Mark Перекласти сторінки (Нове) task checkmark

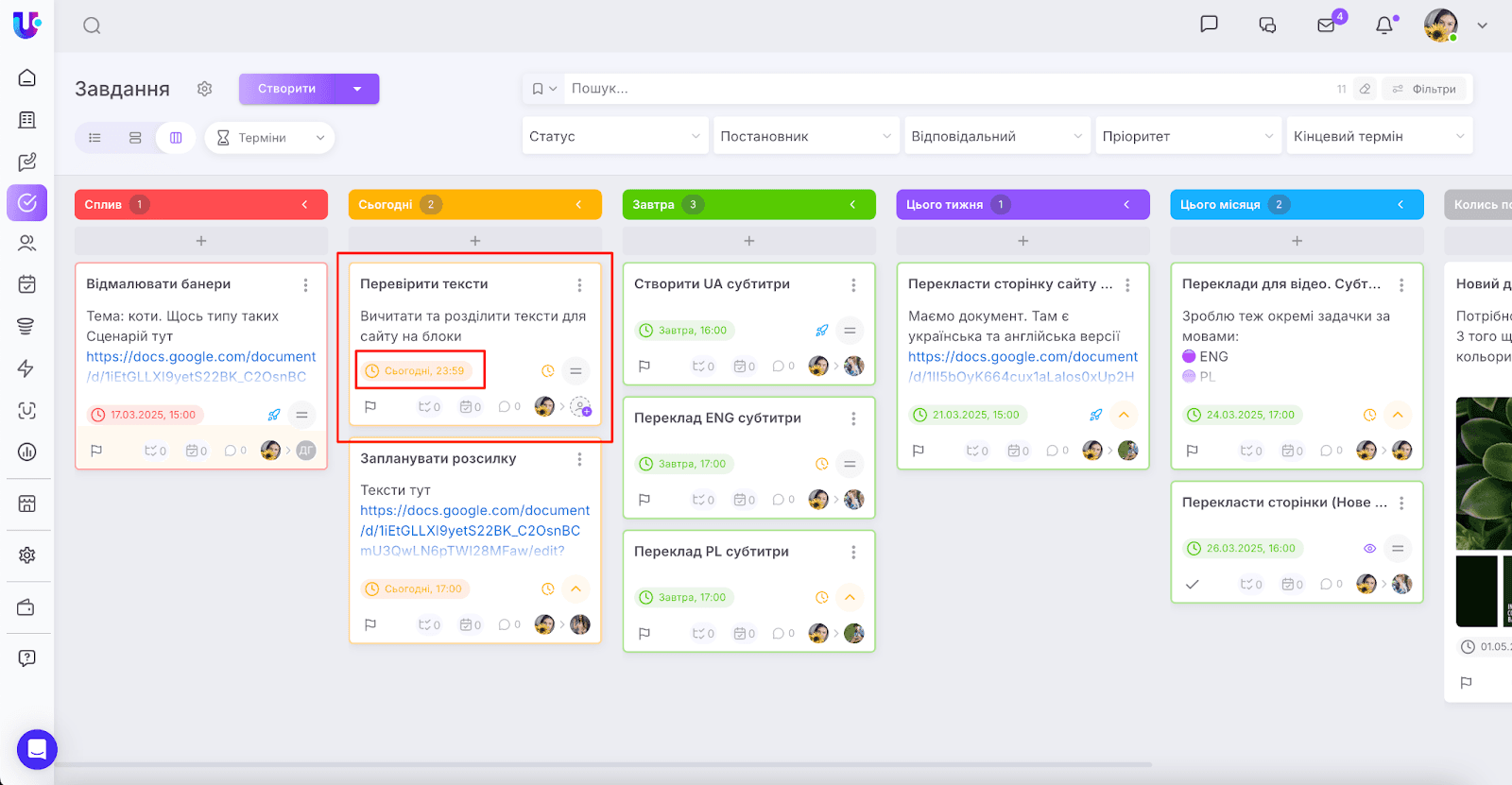coord(1193,585)
